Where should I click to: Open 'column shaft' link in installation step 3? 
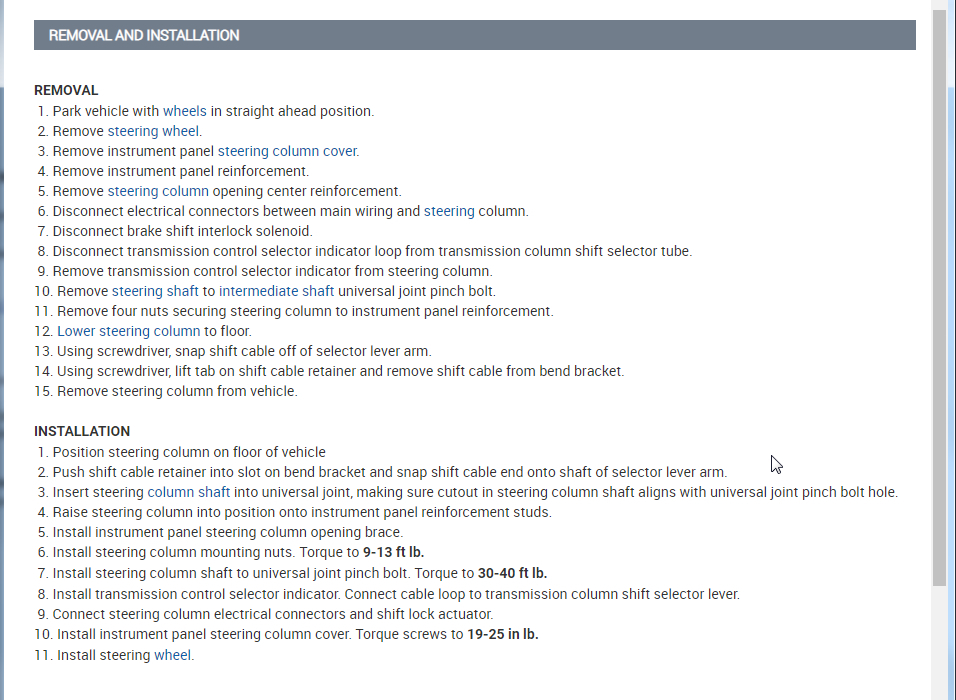[x=189, y=492]
